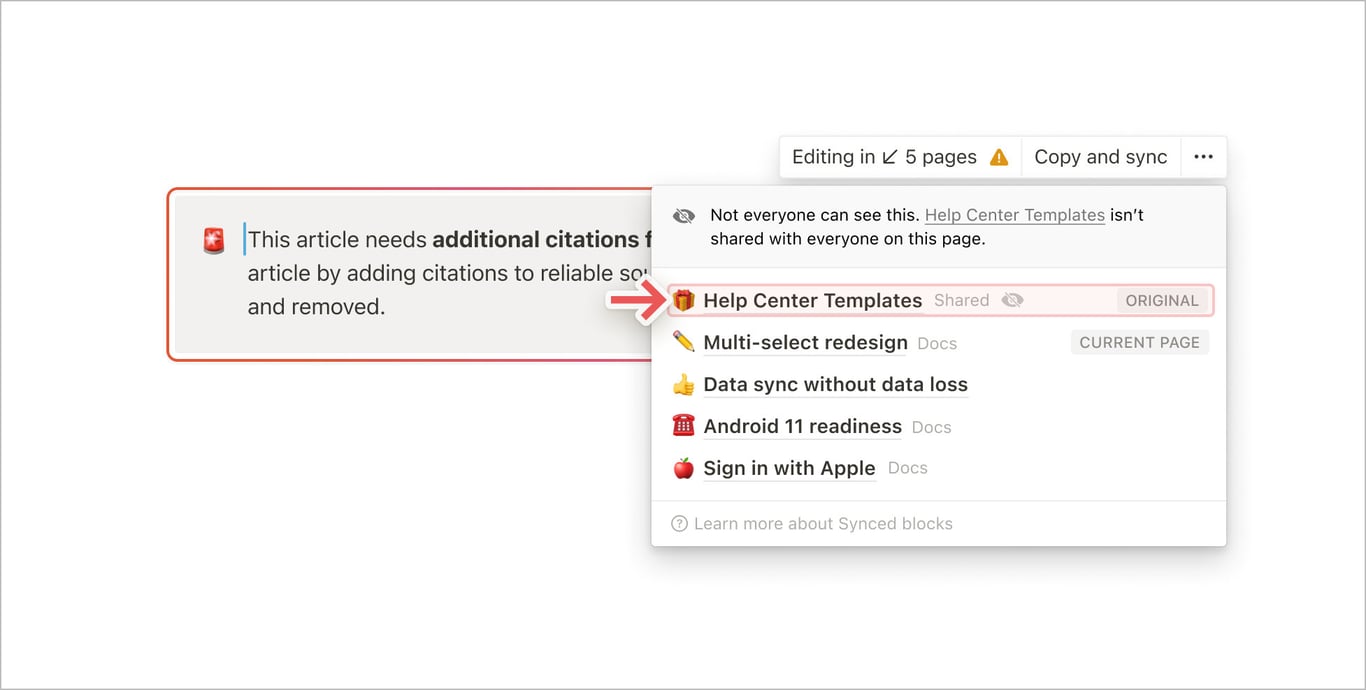Select Multi-select redesign from the page list
Screen dimensions: 1366x690
point(805,342)
